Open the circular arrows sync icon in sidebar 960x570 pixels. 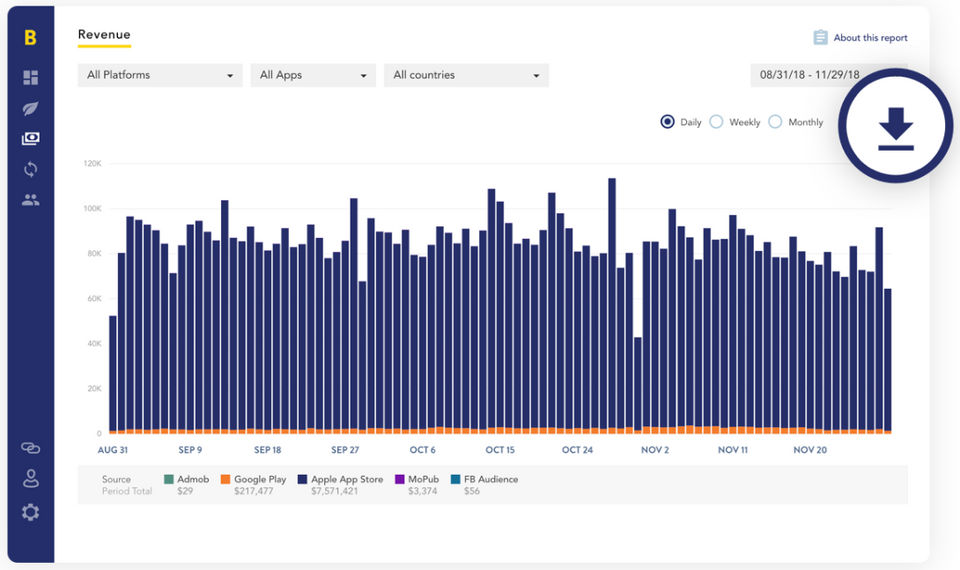[x=31, y=169]
